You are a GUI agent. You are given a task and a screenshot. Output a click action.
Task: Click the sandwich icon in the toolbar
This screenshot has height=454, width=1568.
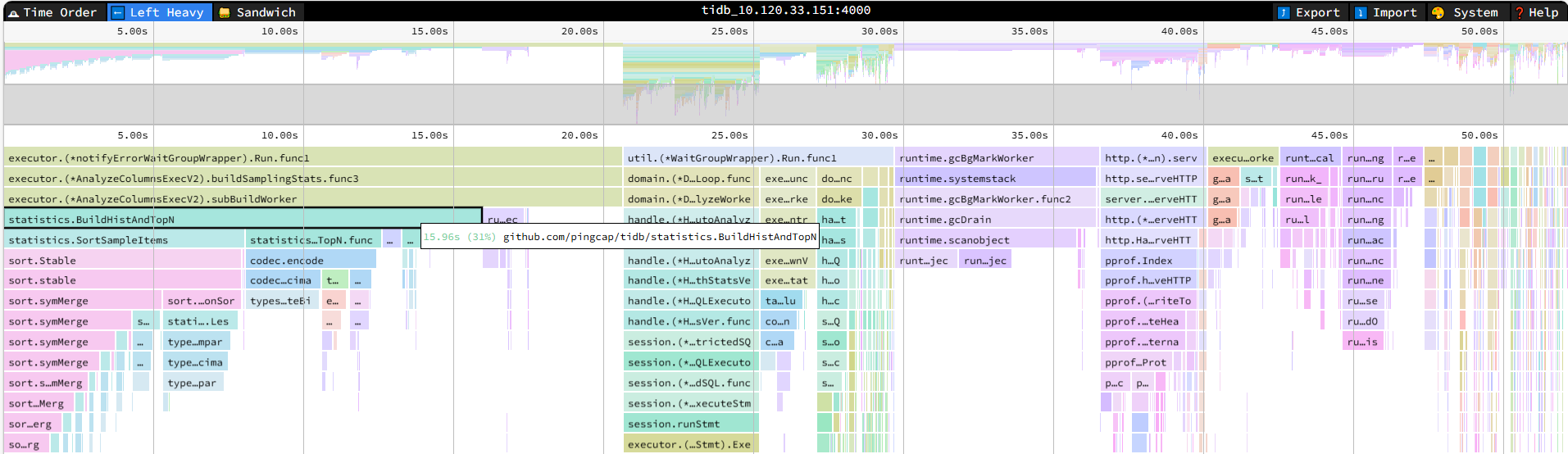point(225,12)
